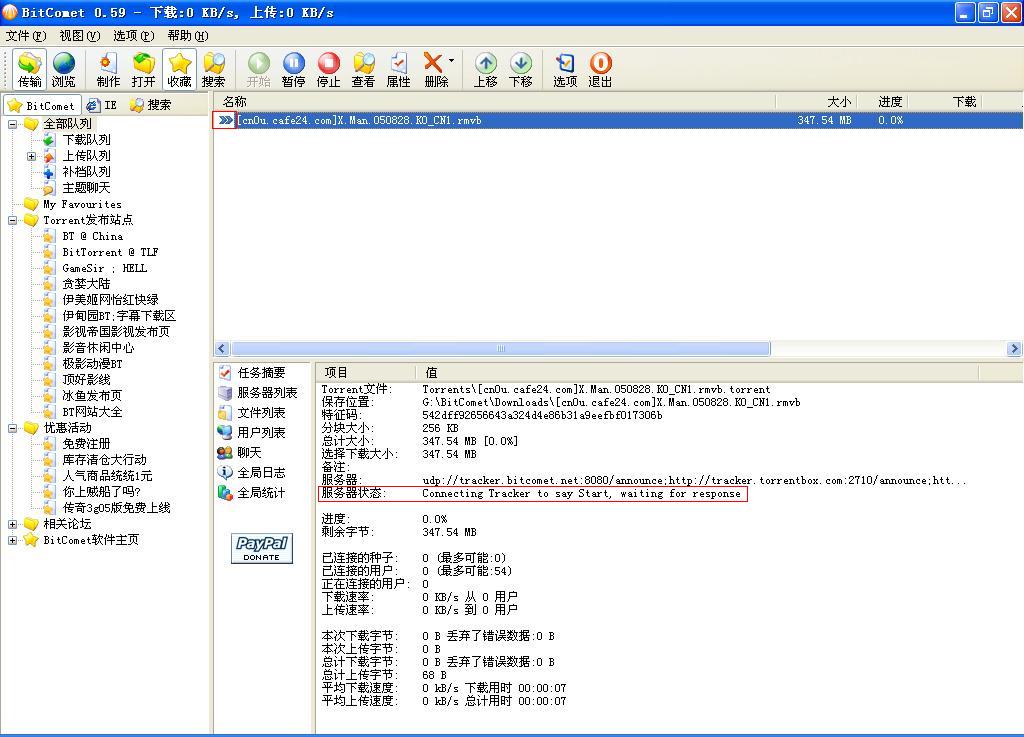1024x737 pixels.
Task: Expand the 相关论坛 tree node
Action: click(x=12, y=524)
